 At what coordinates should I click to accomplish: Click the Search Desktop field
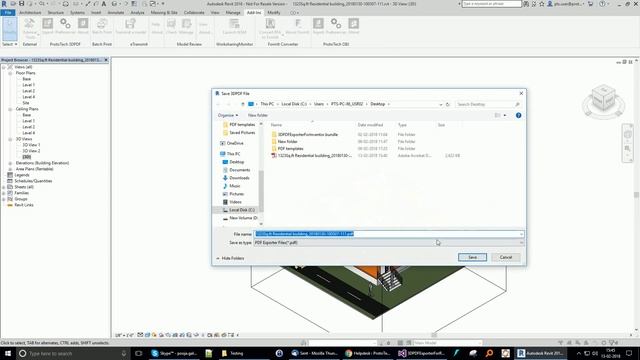click(x=488, y=104)
